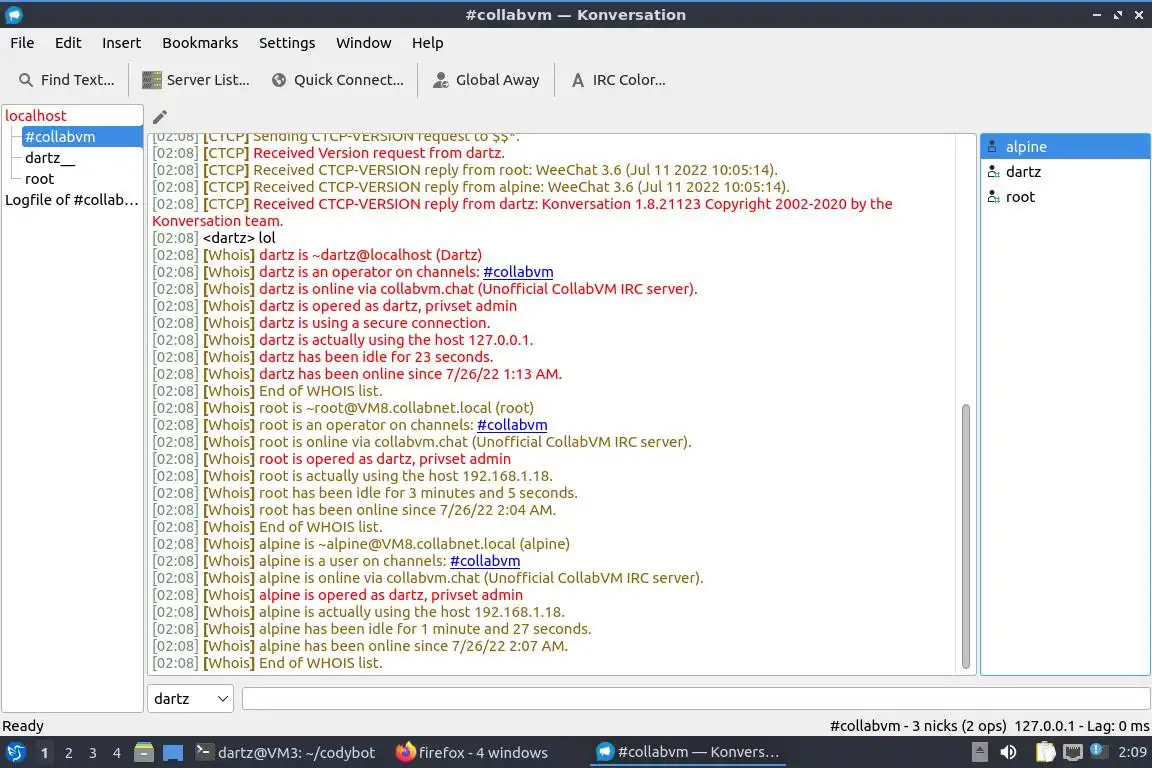Open #collabvm link in root whois line
1152x768 pixels.
(x=512, y=425)
